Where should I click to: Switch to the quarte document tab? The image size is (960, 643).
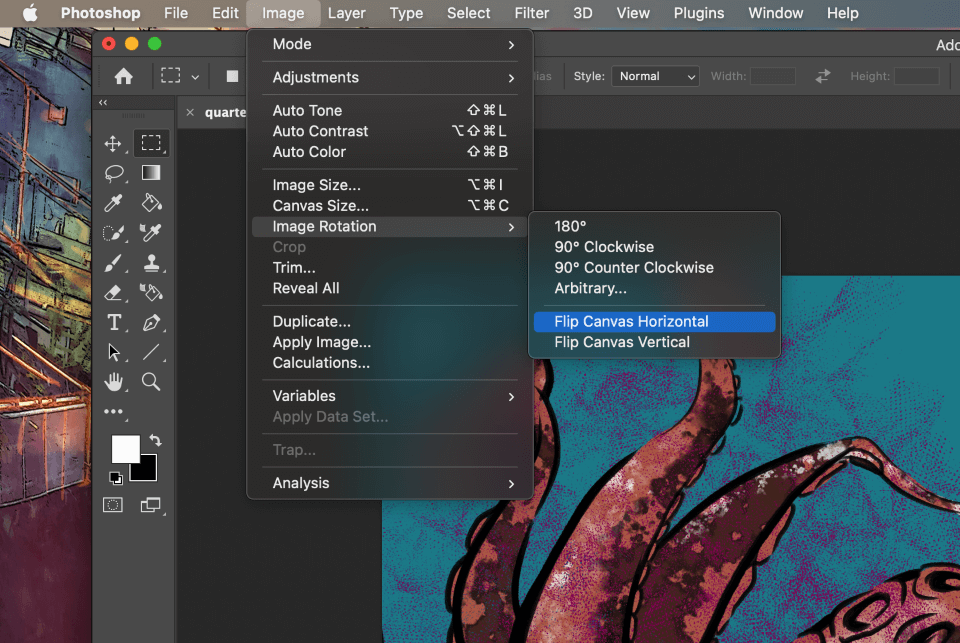coord(225,112)
